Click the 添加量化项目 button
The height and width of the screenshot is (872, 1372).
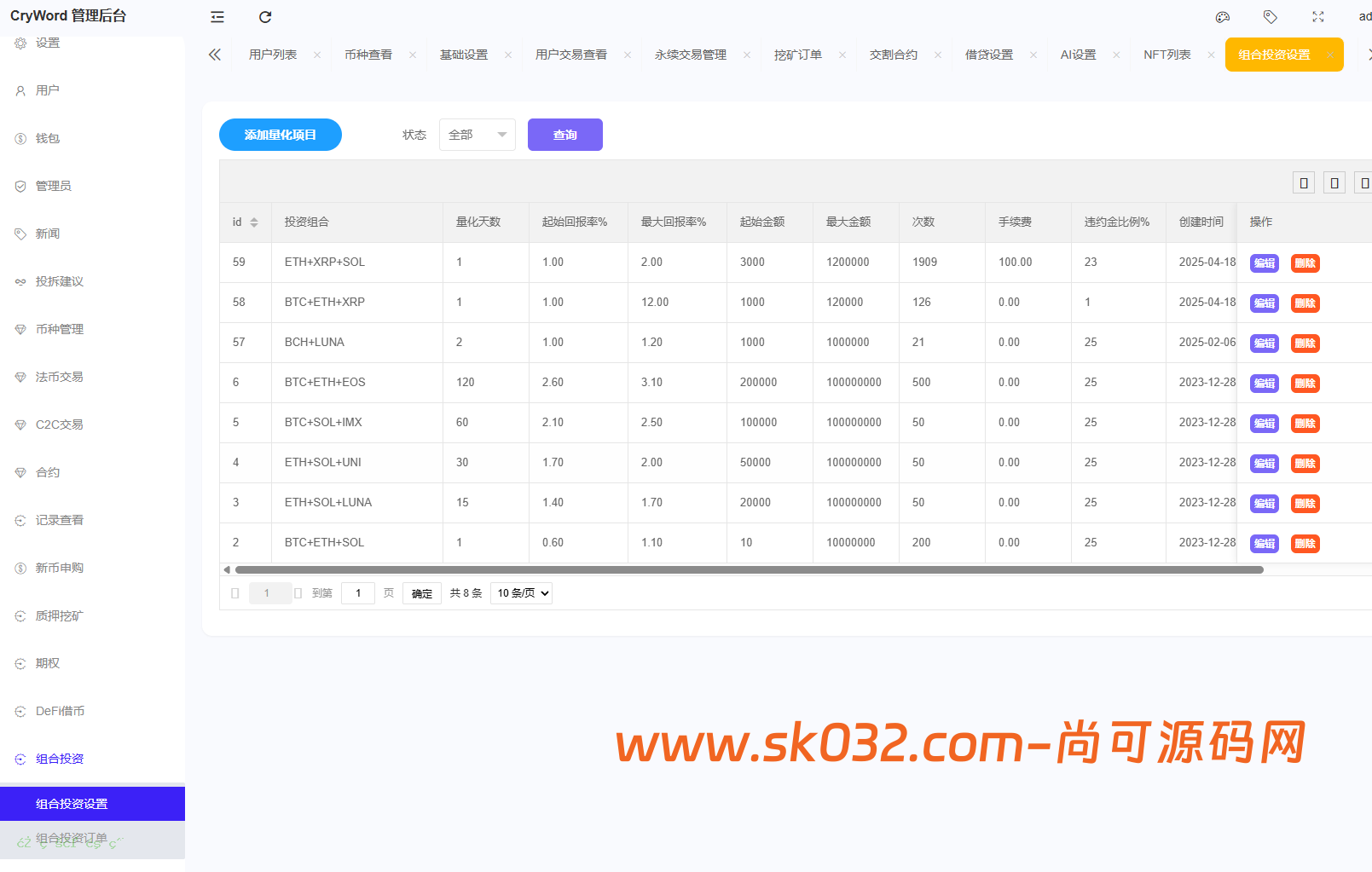(281, 135)
